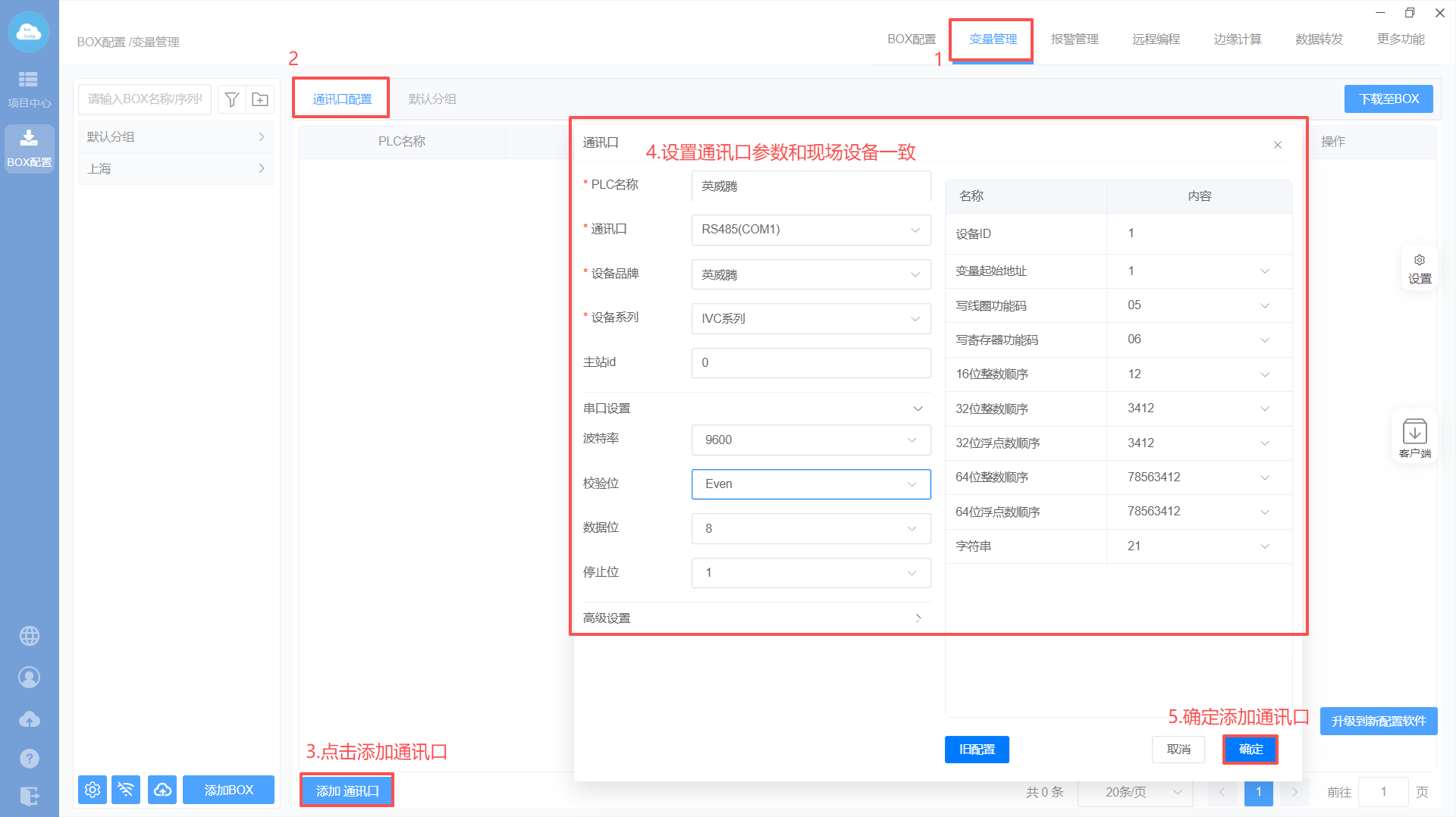Open the 通讯口 RS485(COM1) dropdown

click(x=811, y=230)
